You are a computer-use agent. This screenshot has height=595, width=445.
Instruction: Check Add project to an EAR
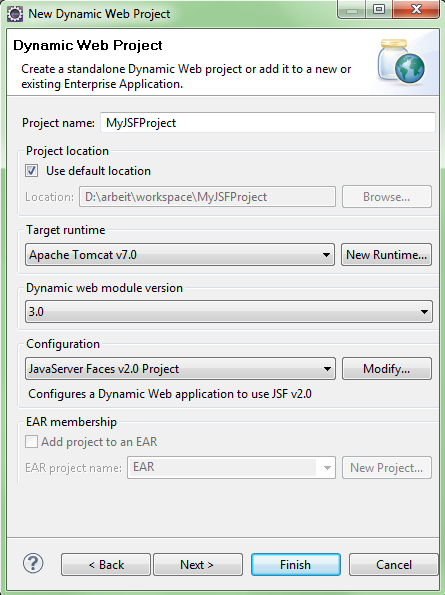(x=31, y=442)
